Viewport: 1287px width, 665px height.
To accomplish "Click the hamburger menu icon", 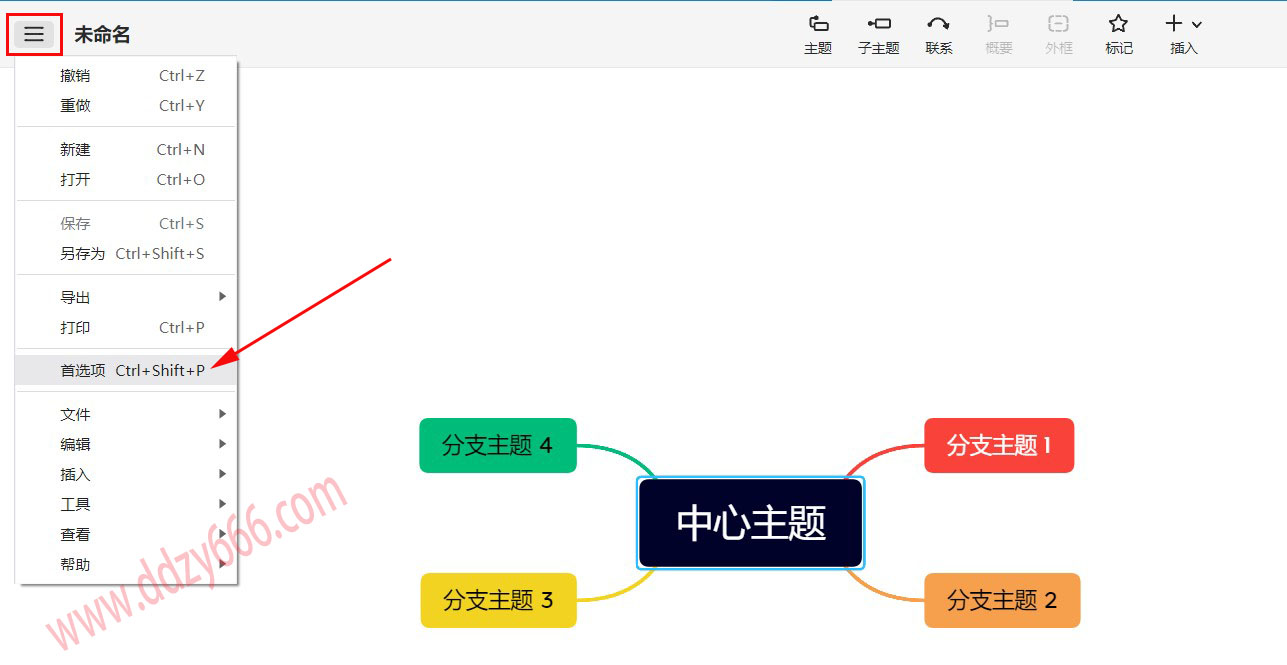I will [x=34, y=35].
